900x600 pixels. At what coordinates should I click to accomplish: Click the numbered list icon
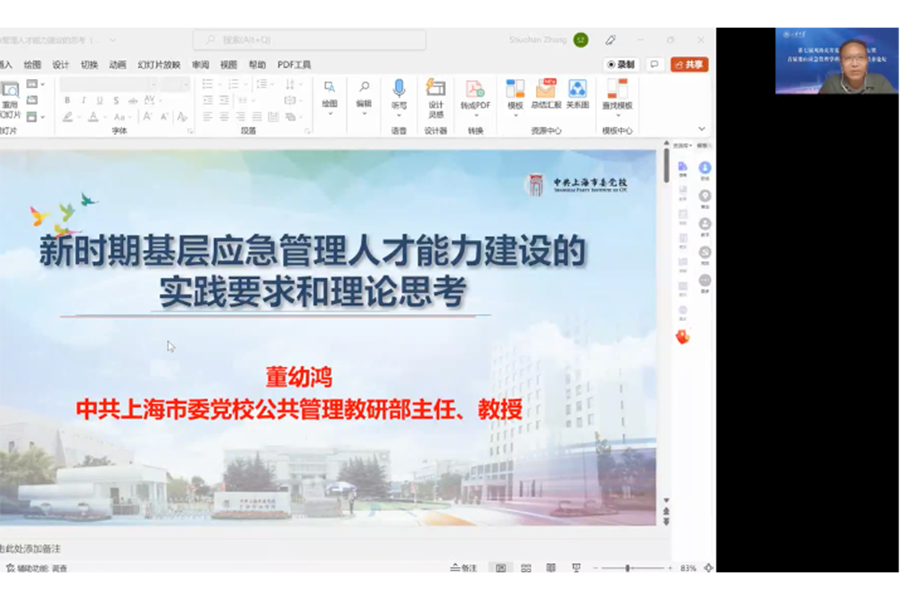click(233, 84)
